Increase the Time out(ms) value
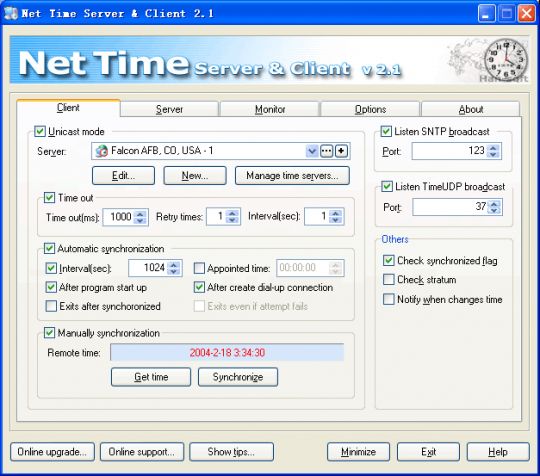The width and height of the screenshot is (540, 476). point(140,214)
